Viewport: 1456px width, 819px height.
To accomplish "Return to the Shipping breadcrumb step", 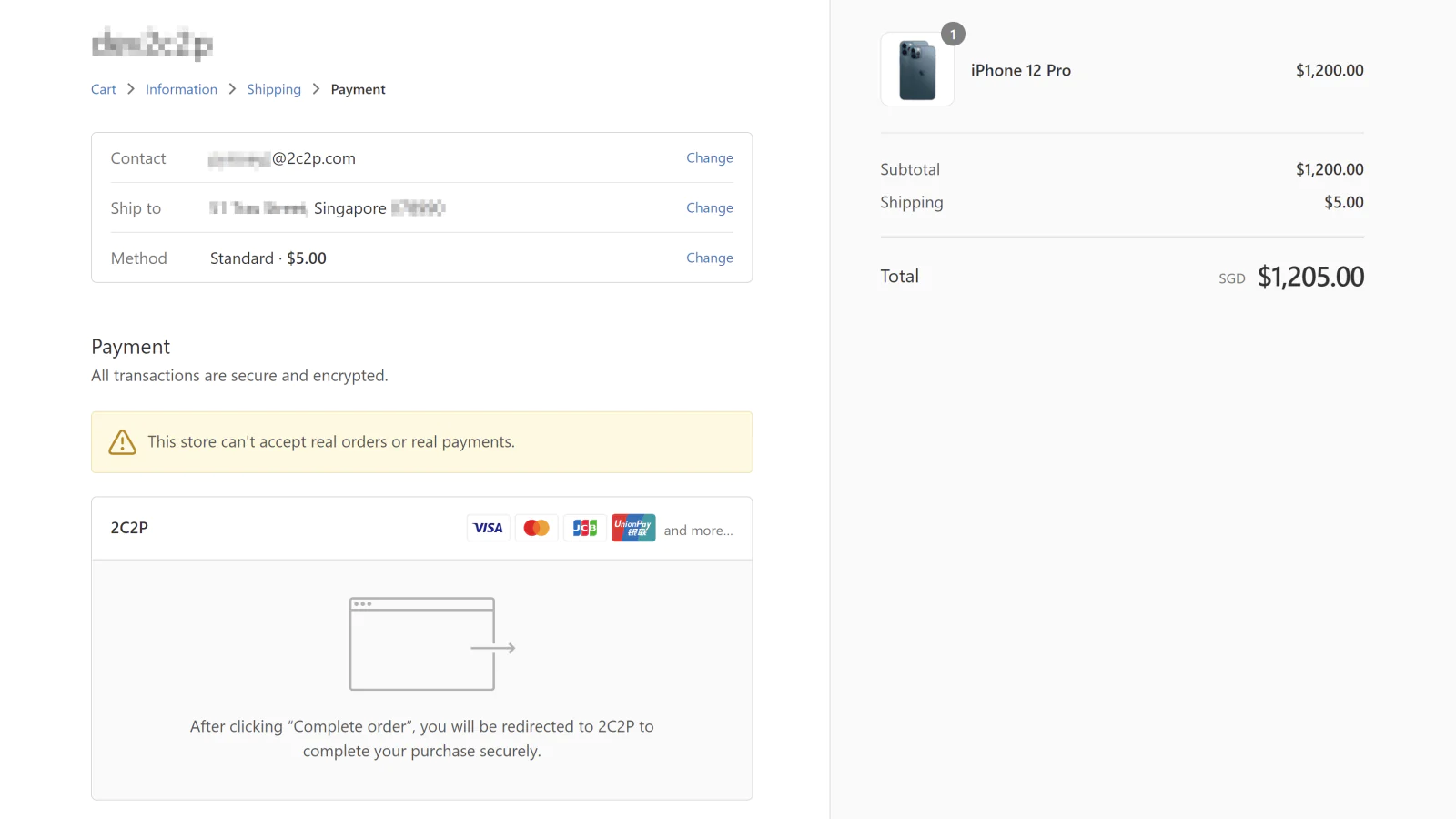I will click(x=273, y=89).
